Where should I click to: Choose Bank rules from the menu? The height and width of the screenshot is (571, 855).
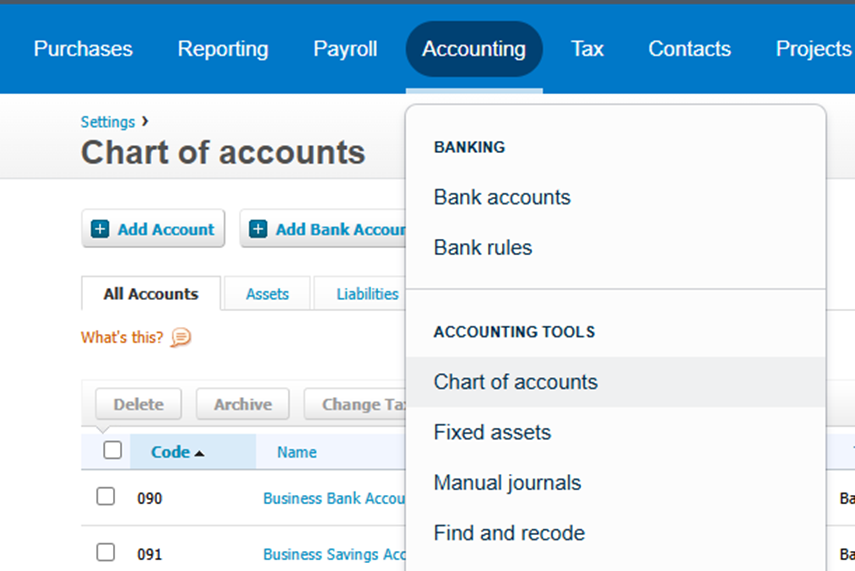pos(483,248)
